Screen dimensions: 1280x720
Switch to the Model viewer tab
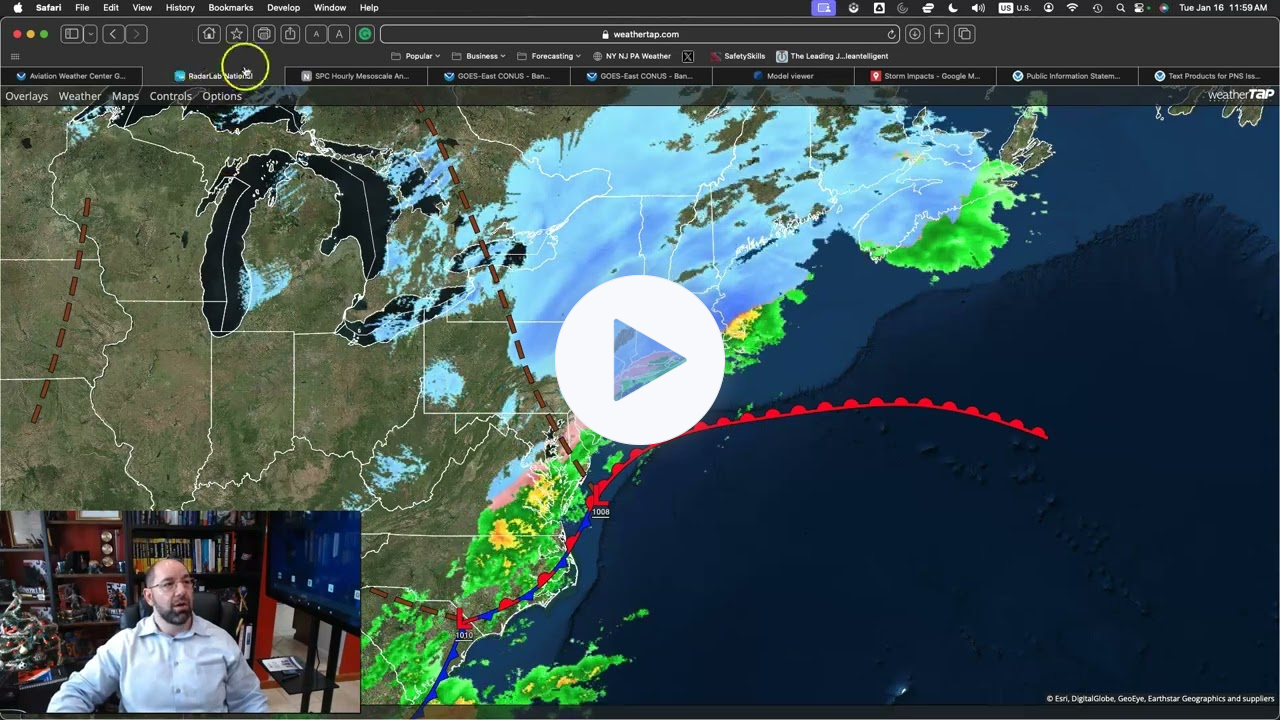click(788, 75)
